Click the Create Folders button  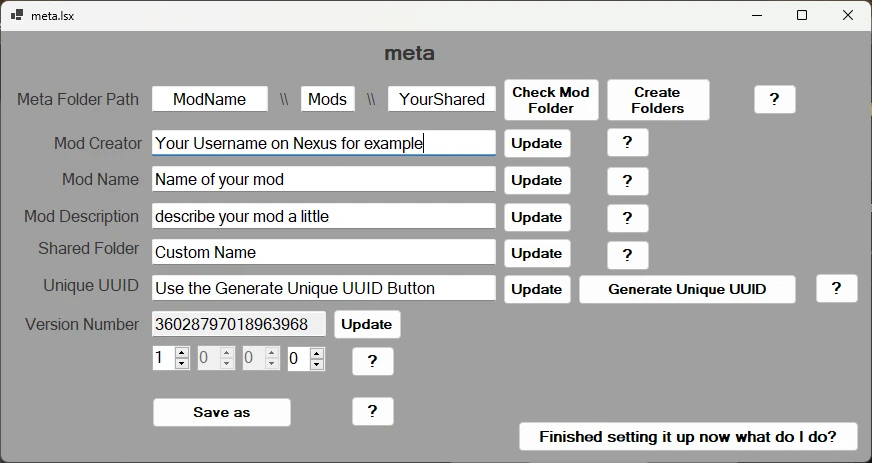657,100
